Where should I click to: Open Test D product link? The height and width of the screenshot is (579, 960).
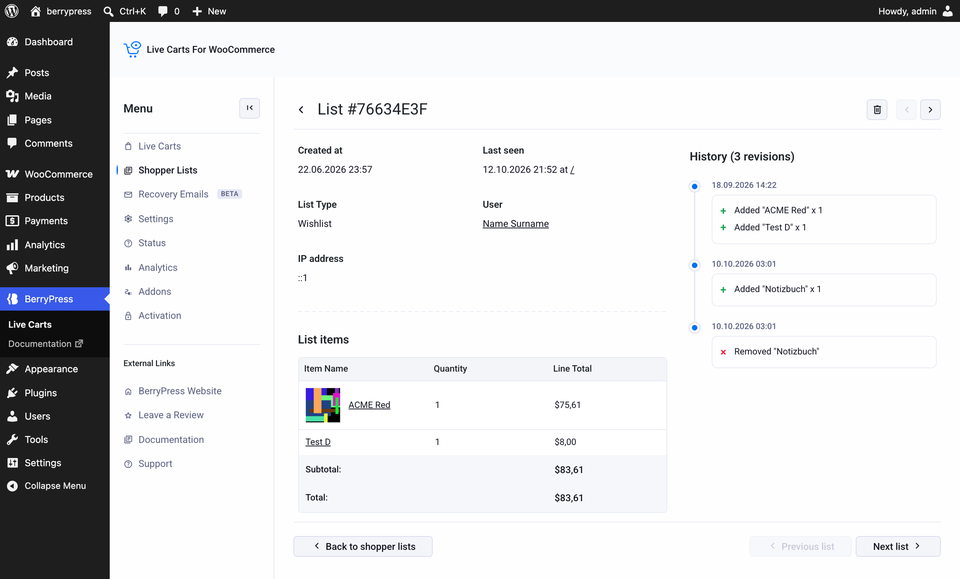[x=318, y=442]
